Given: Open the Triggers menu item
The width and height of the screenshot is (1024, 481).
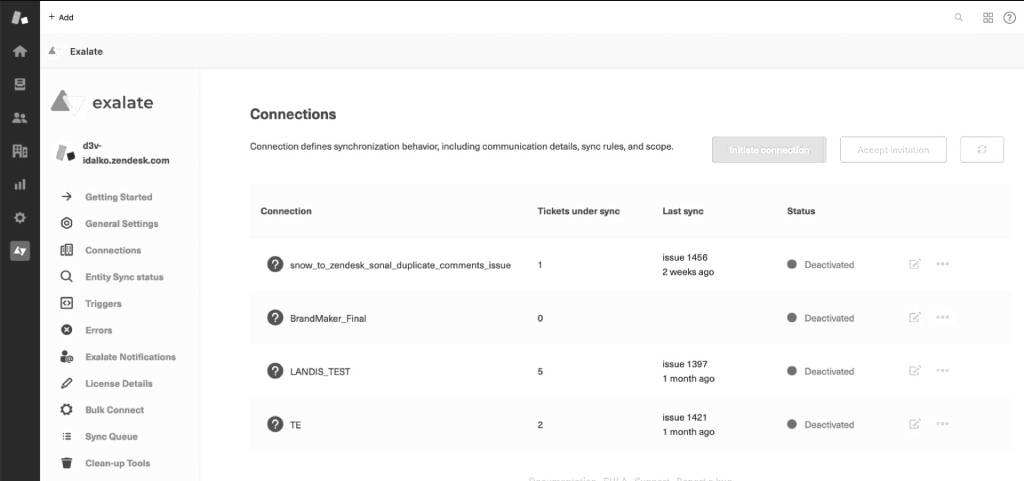Looking at the screenshot, I should pyautogui.click(x=103, y=304).
